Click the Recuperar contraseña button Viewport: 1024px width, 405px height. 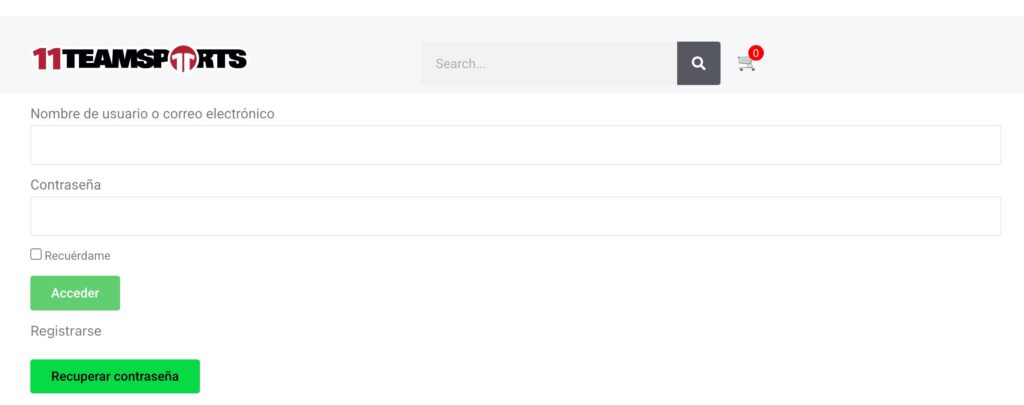[115, 376]
